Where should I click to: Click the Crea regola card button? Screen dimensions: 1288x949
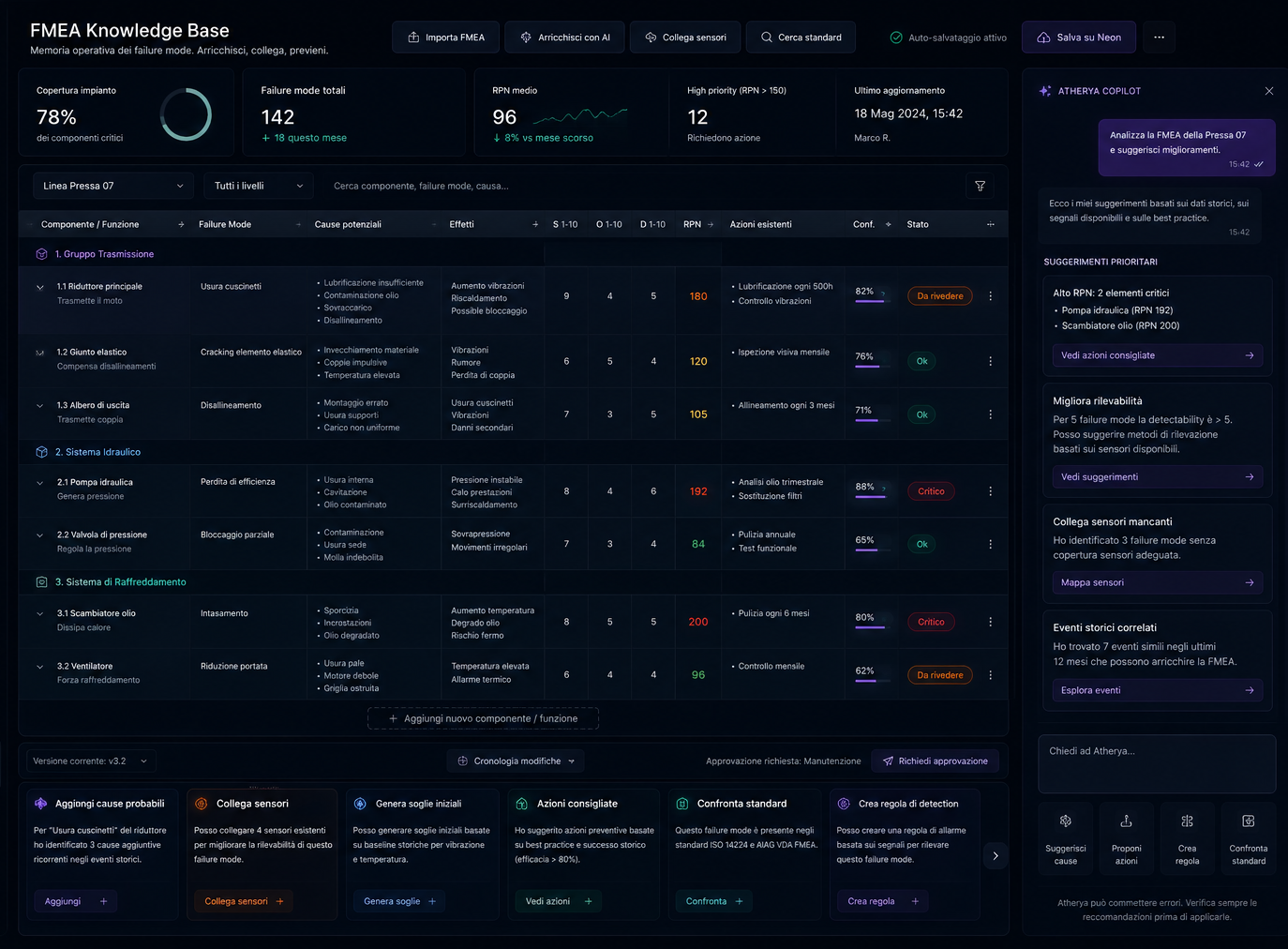coord(883,901)
